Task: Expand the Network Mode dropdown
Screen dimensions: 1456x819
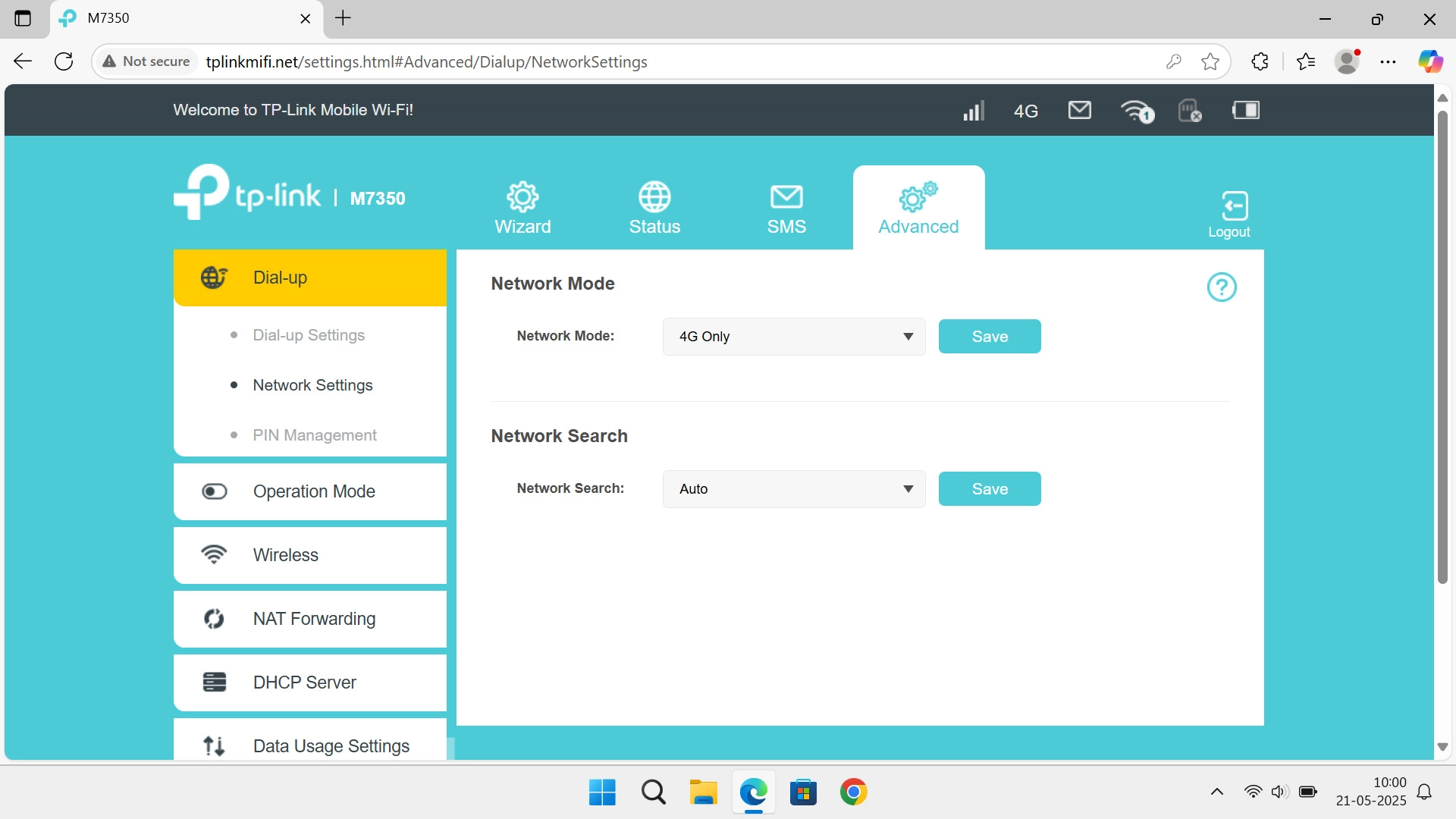Action: tap(793, 337)
